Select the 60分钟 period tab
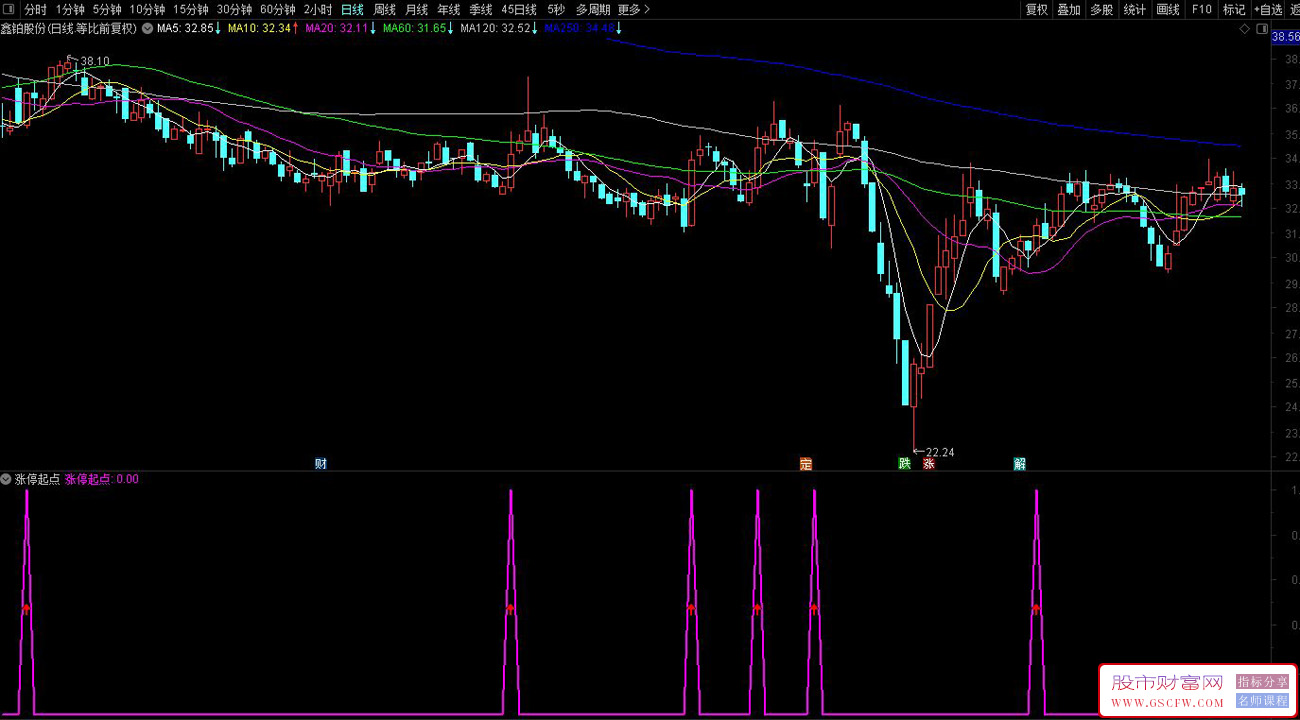The image size is (1300, 720). [x=277, y=10]
